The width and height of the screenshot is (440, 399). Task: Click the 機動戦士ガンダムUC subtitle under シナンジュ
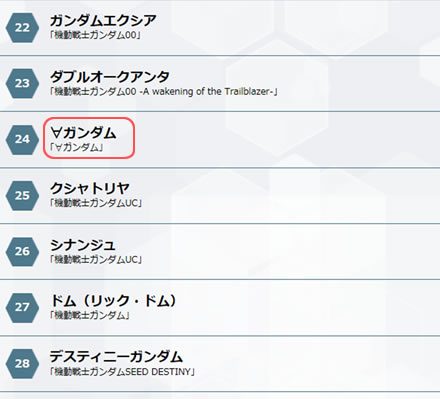[x=96, y=259]
